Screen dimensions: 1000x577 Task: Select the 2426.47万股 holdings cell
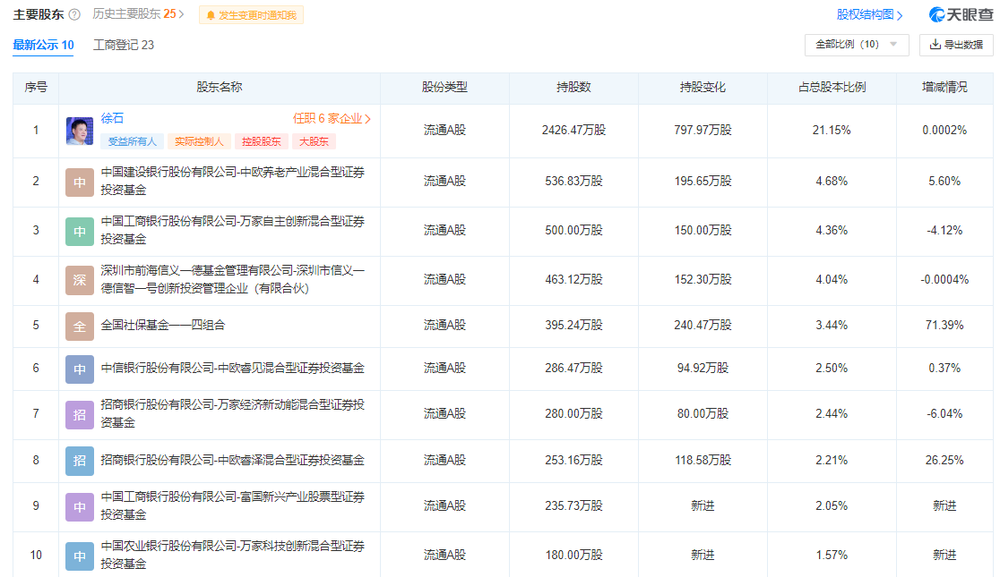pos(573,130)
